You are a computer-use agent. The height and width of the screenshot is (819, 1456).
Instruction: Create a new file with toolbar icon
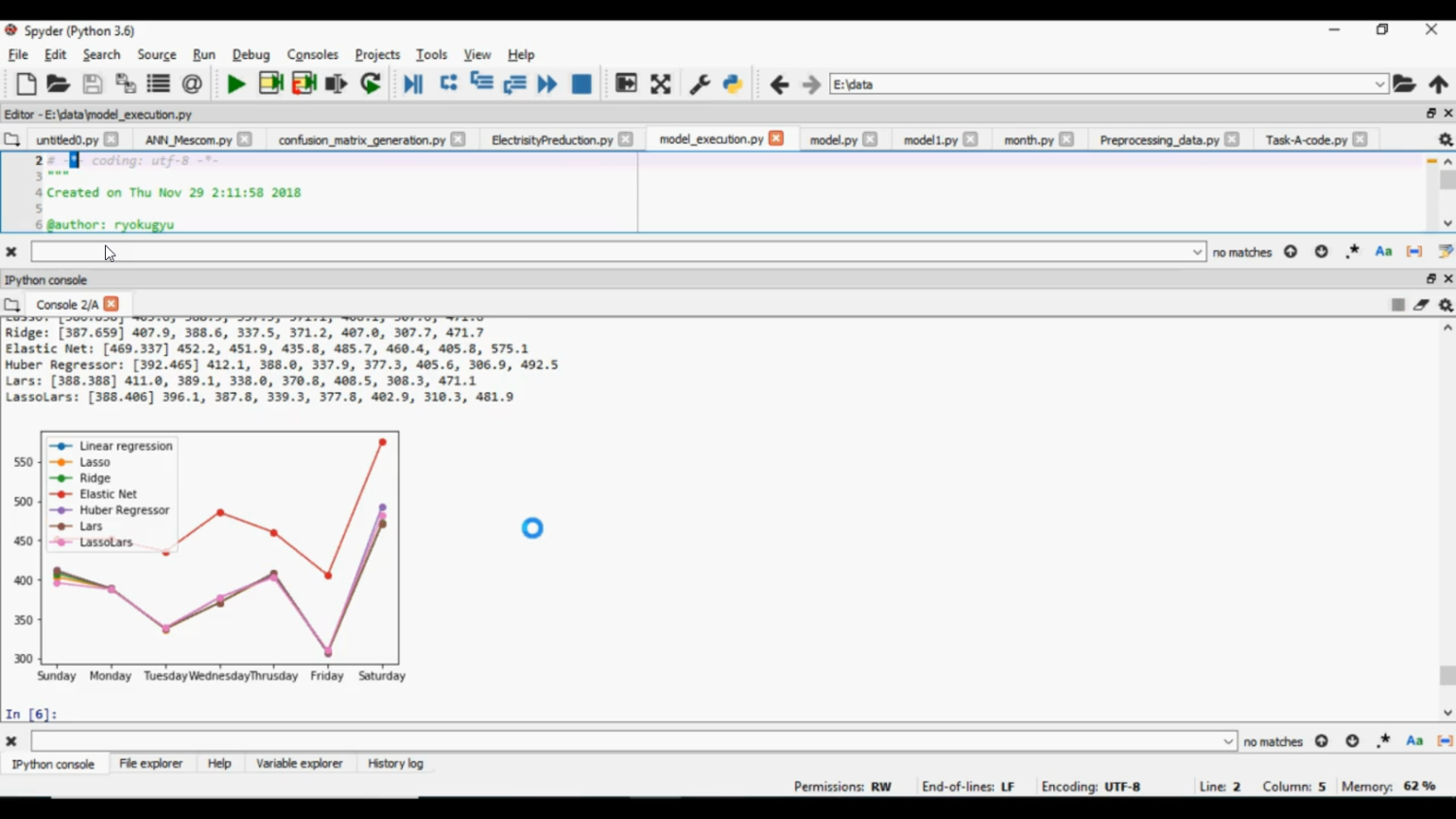click(26, 84)
